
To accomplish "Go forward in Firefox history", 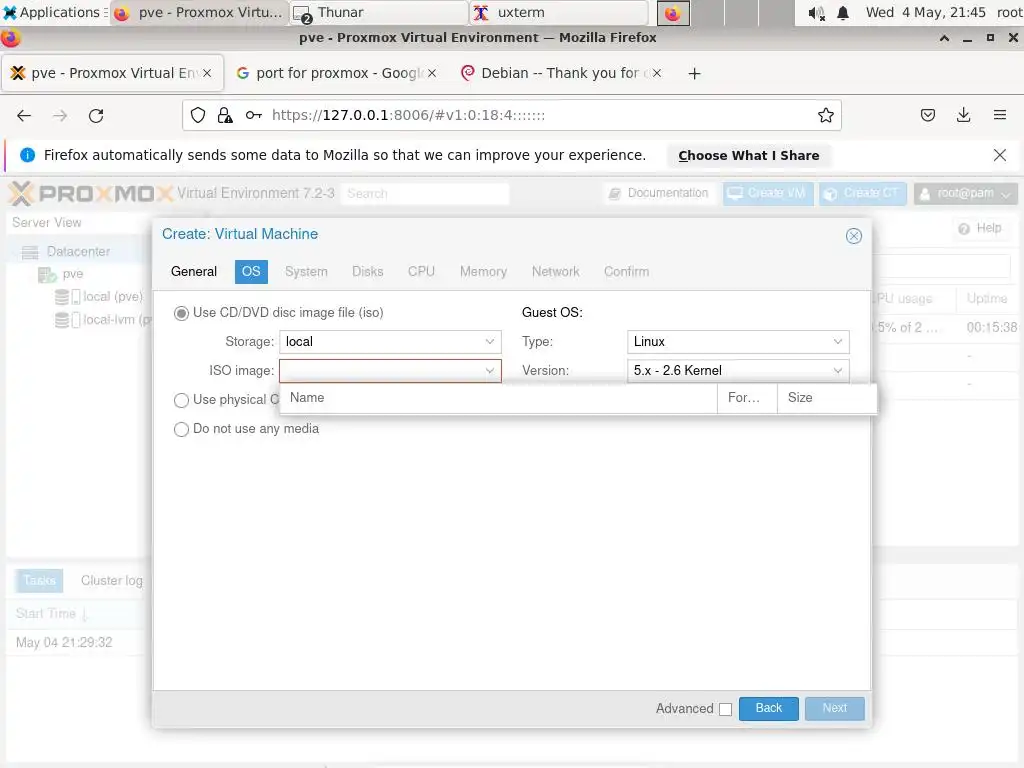I will coord(60,116).
